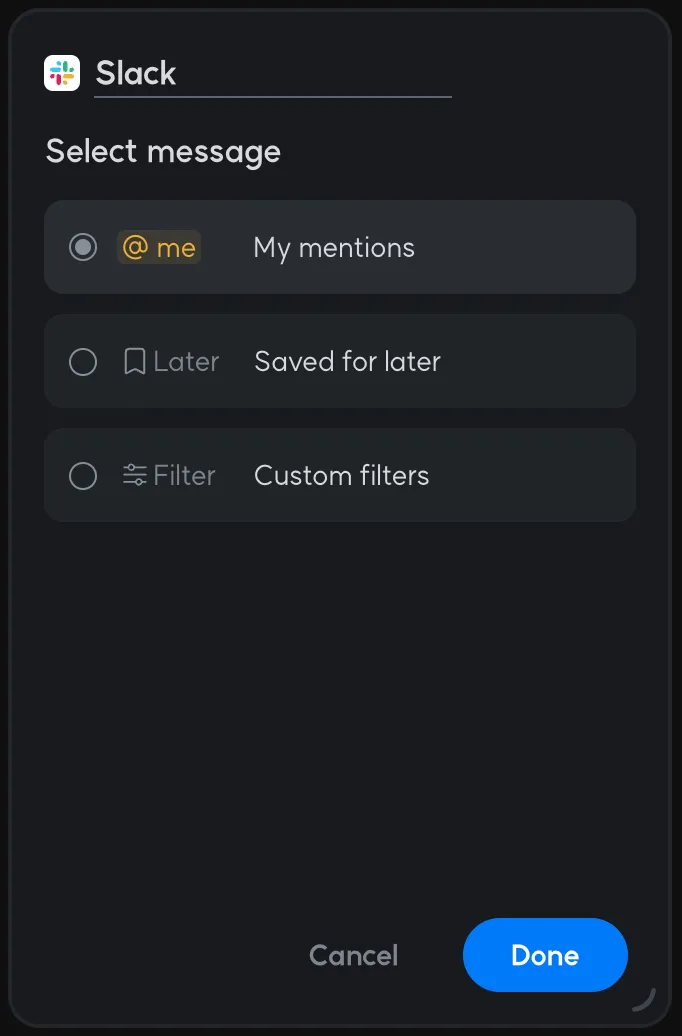Select the My mentions radio button
The height and width of the screenshot is (1036, 682).
(x=83, y=247)
